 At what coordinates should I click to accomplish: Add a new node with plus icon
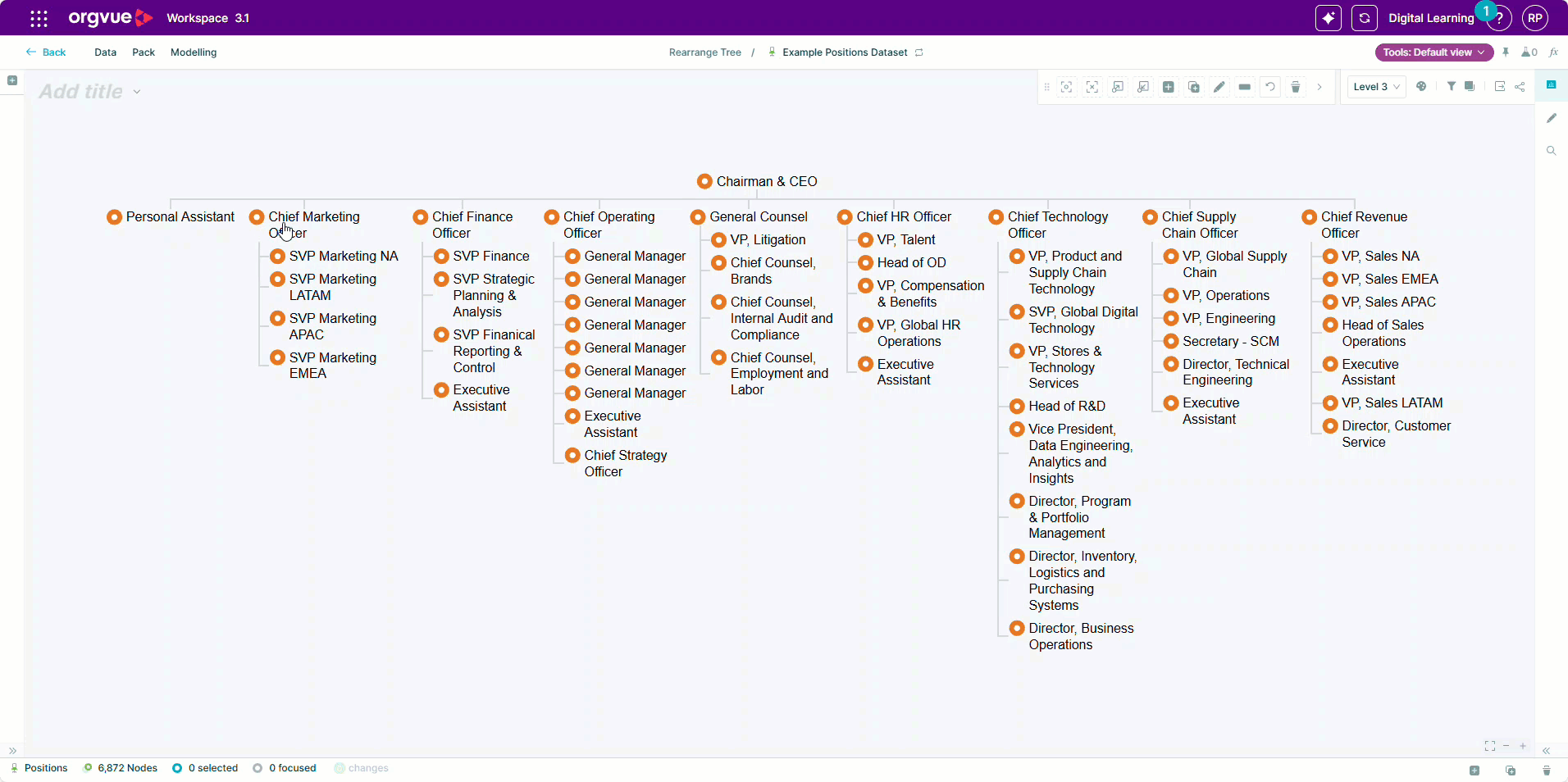click(x=1169, y=87)
